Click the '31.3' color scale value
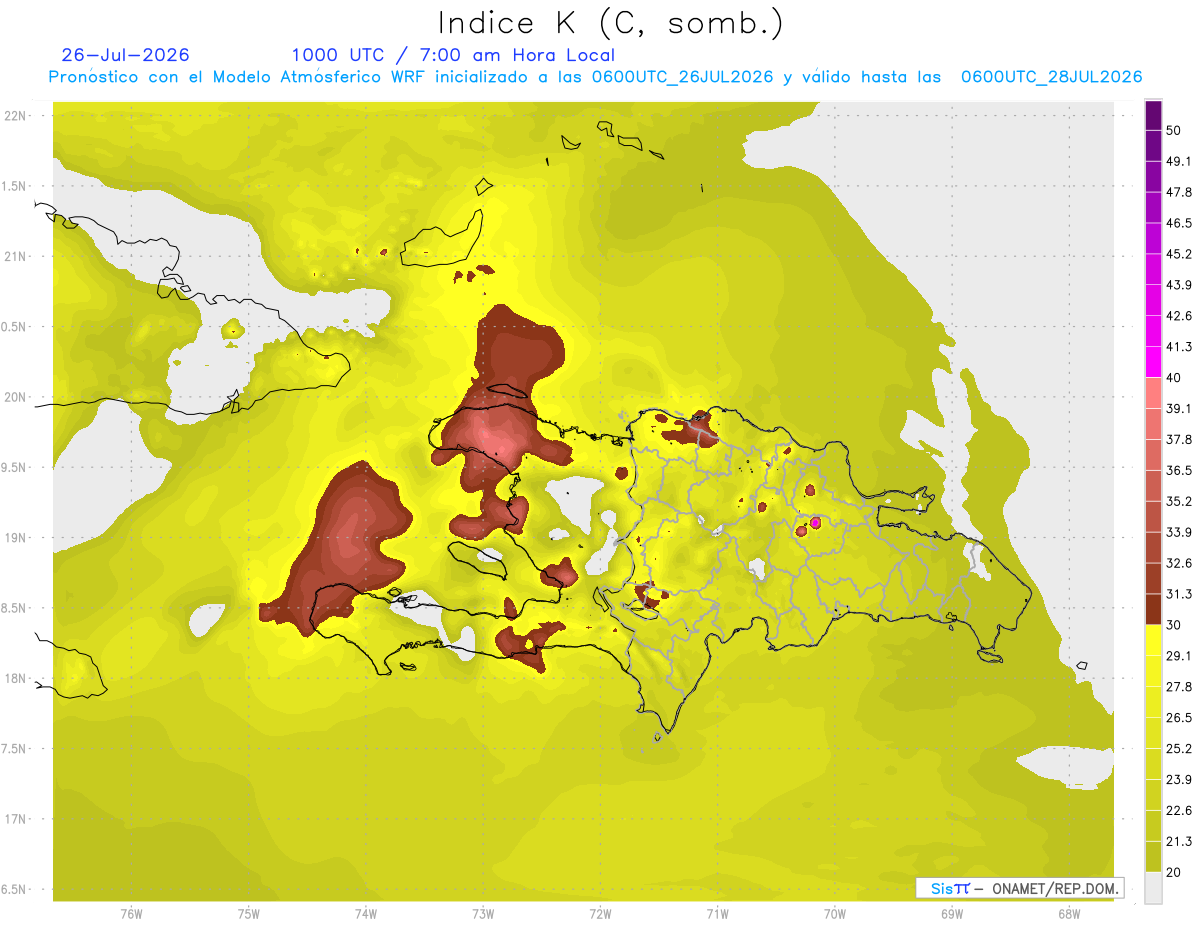This screenshot has height=927, width=1200. pos(1180,594)
